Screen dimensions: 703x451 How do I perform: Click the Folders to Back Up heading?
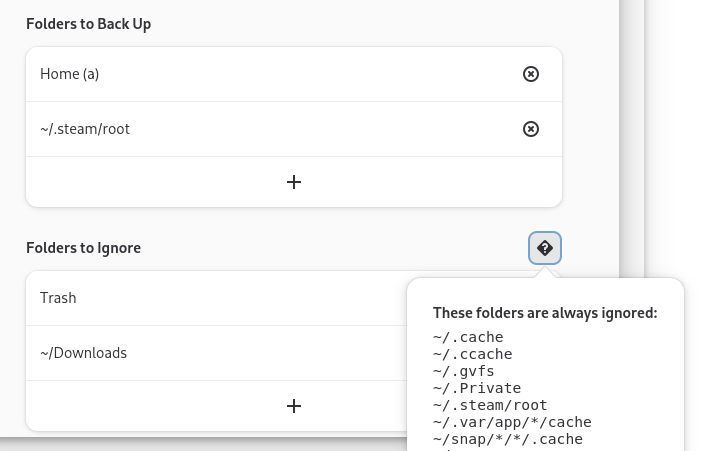[x=88, y=23]
